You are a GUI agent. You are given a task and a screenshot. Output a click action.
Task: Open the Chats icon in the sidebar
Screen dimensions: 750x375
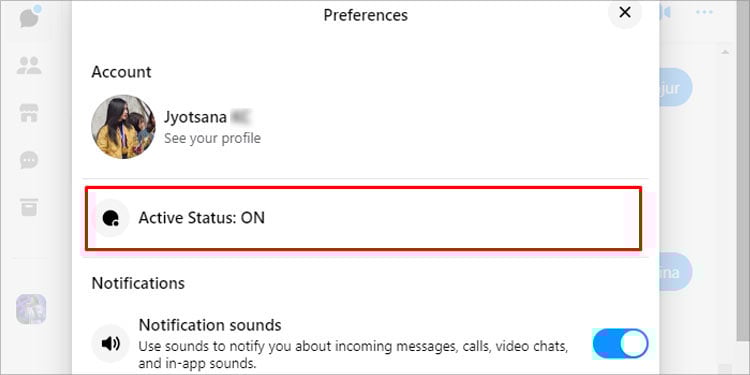pyautogui.click(x=30, y=17)
